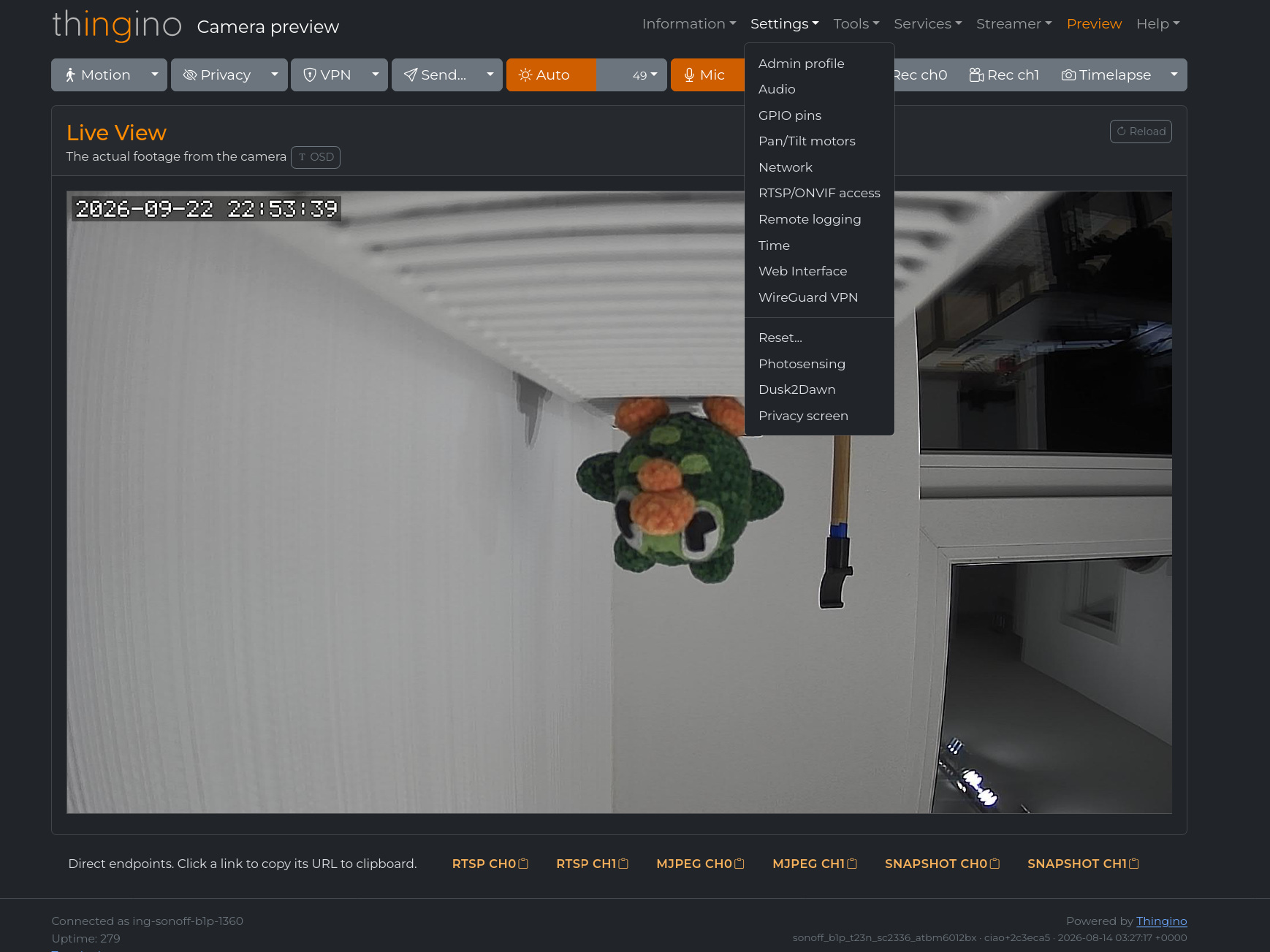Toggle Rec ch1 recording
The width and height of the screenshot is (1270, 952).
[x=1004, y=75]
